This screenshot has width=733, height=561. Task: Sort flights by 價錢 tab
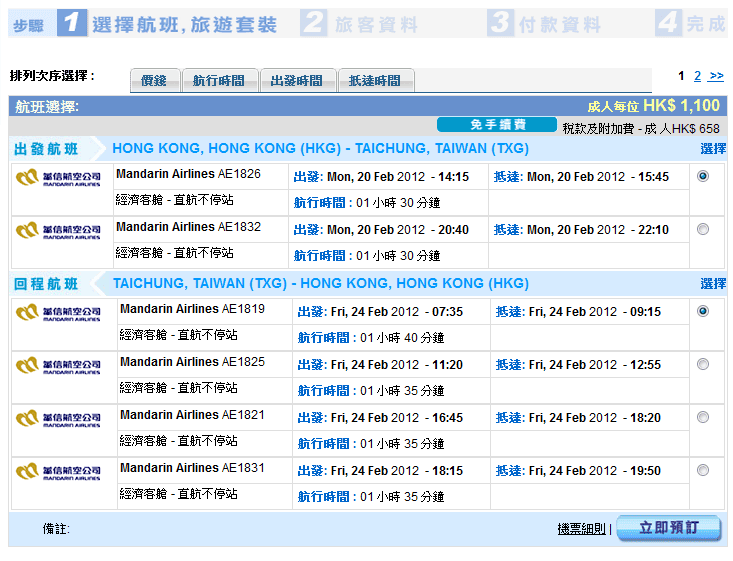pos(154,81)
